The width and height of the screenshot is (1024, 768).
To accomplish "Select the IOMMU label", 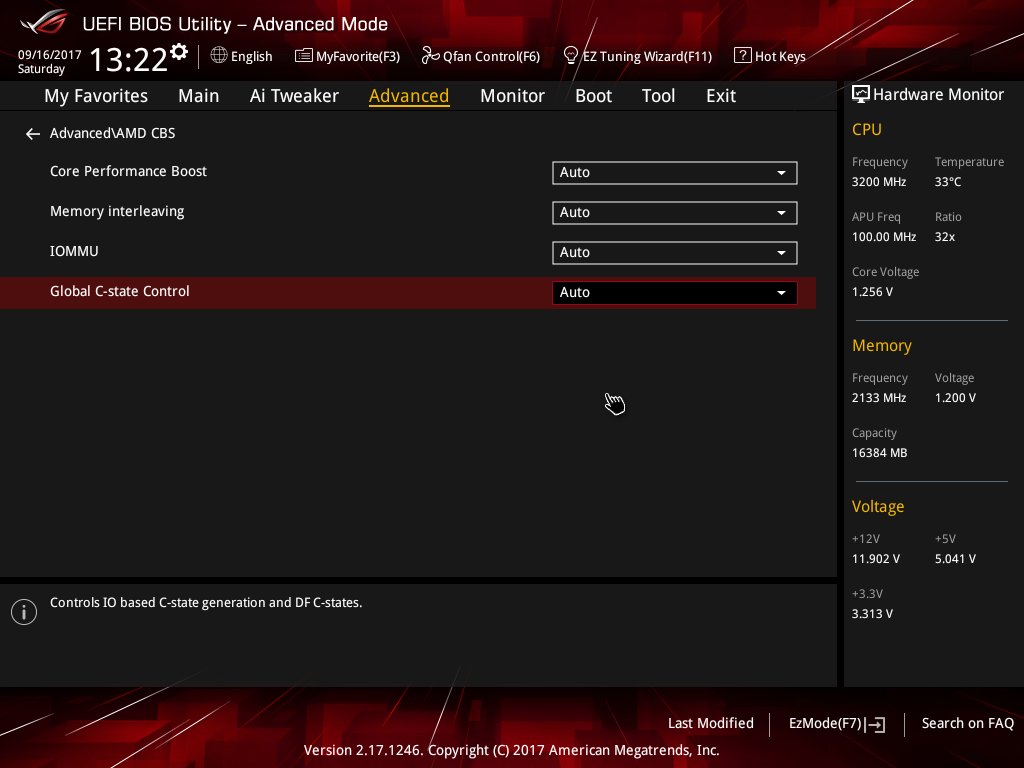I will coord(74,251).
